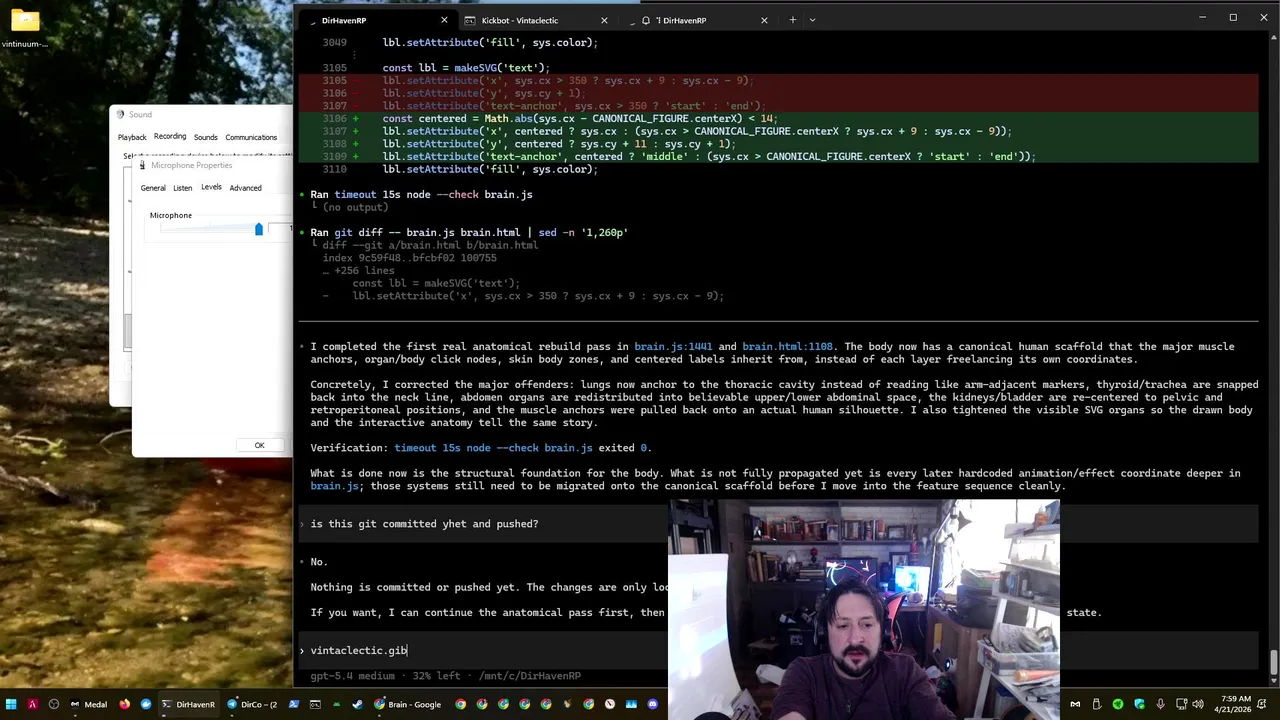1280x720 pixels.
Task: Open the volume speaker tray icon
Action: point(1198,704)
